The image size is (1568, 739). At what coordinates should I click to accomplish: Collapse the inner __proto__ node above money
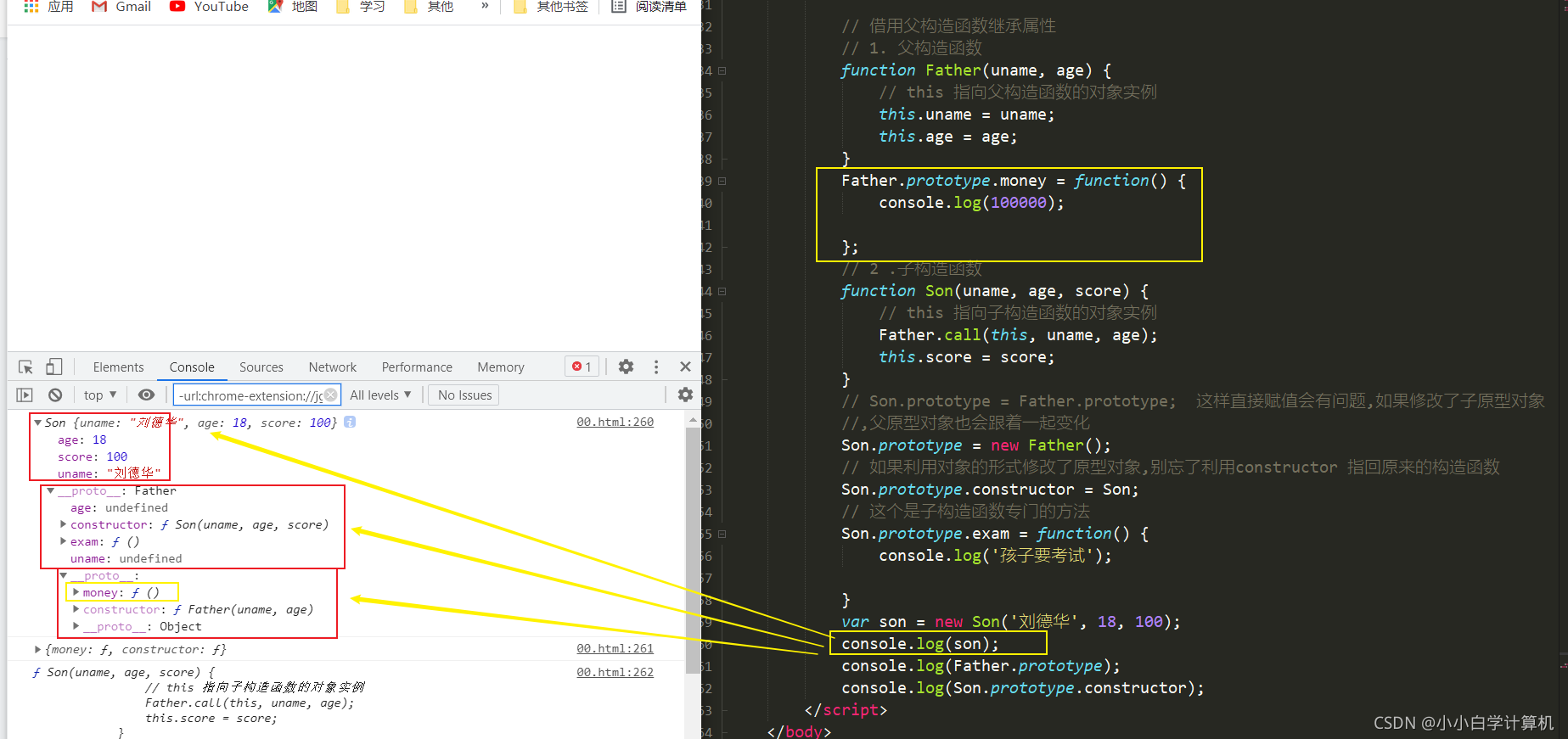coord(64,575)
